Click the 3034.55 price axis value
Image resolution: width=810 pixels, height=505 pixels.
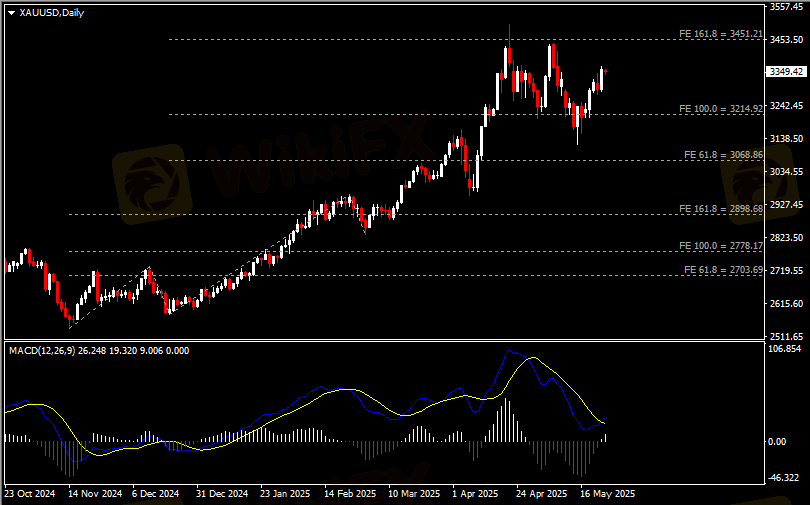coord(786,172)
